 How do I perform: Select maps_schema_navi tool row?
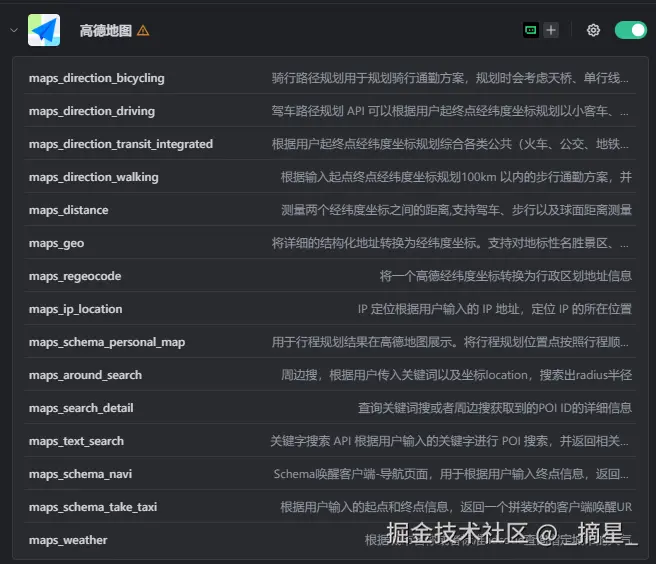[x=330, y=474]
